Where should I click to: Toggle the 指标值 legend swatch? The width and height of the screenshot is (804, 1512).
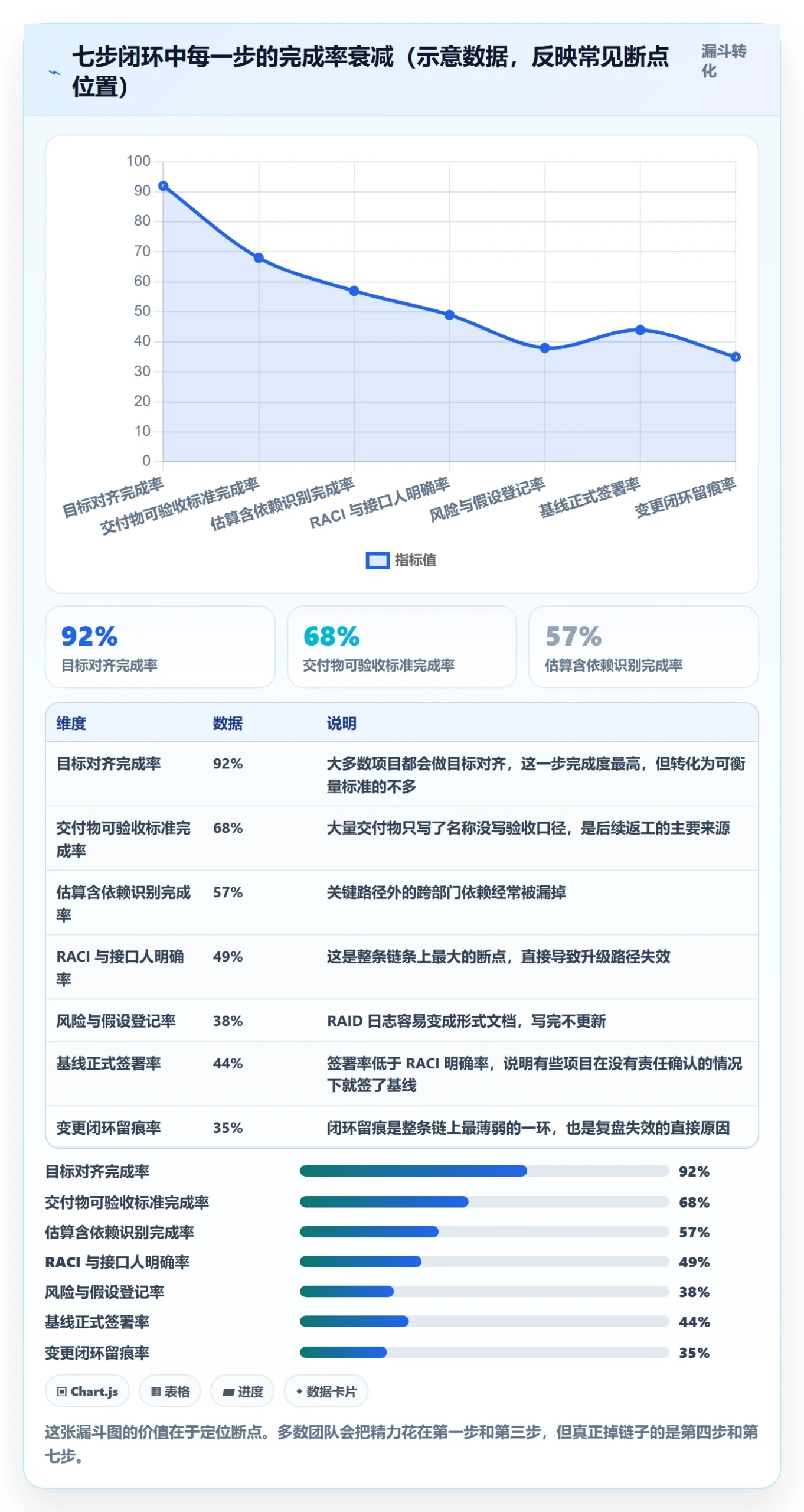pos(377,560)
